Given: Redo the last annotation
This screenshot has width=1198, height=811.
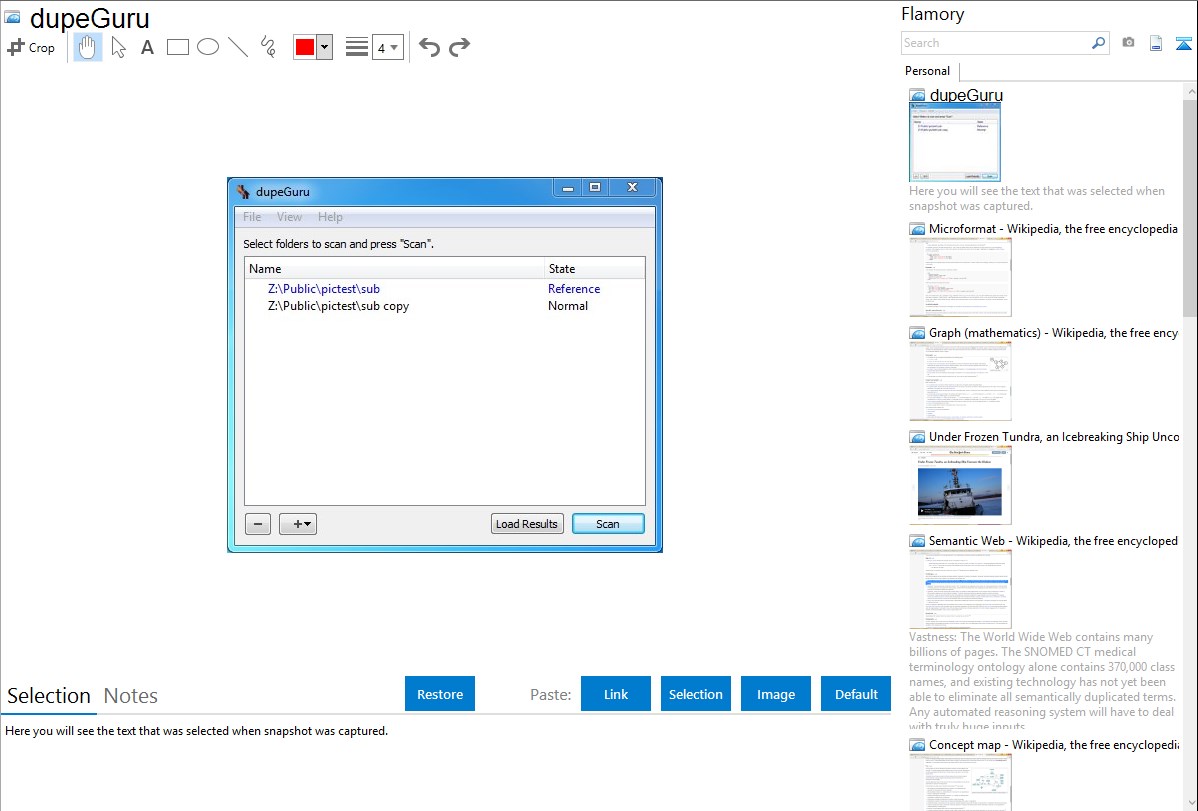Looking at the screenshot, I should click(459, 47).
